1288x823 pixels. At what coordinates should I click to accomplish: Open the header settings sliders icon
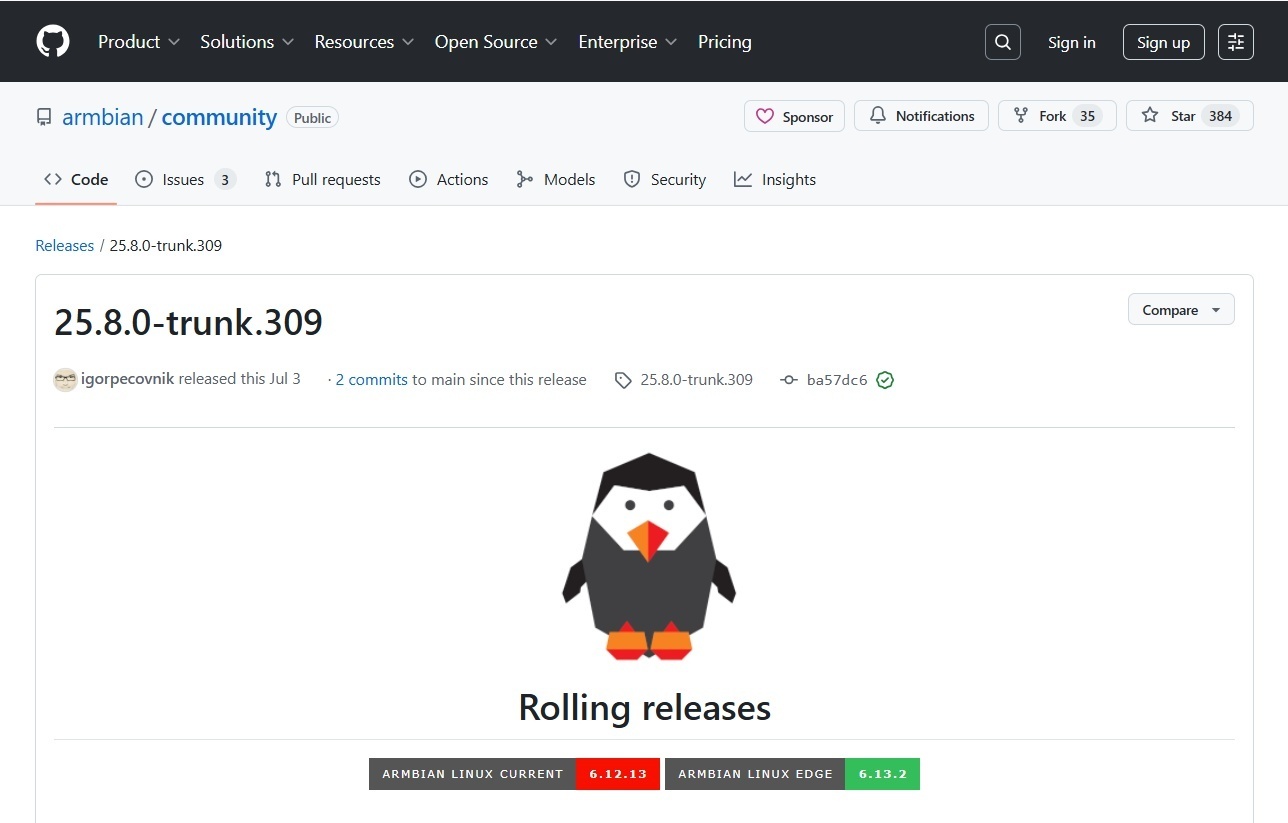[1236, 42]
